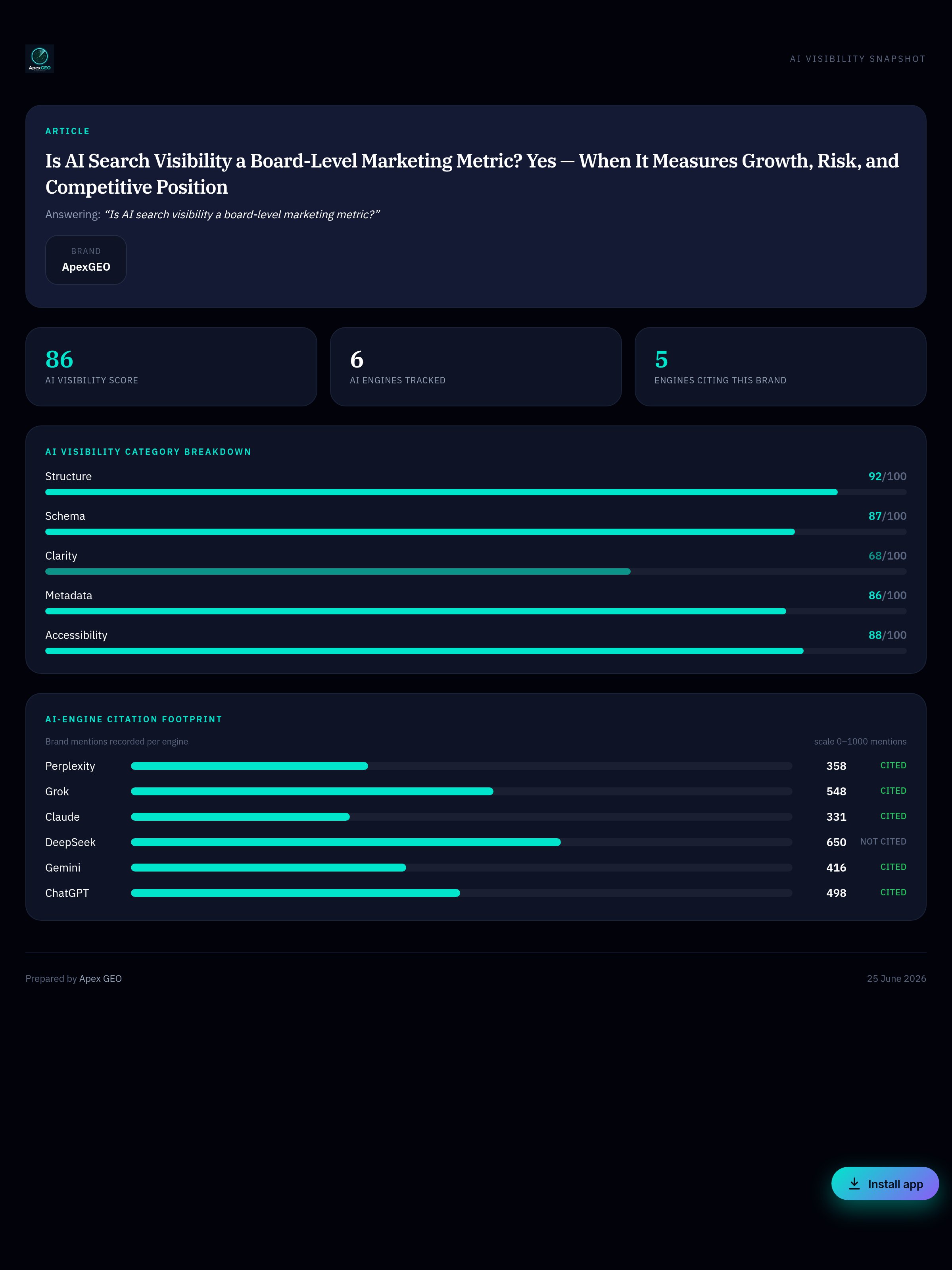Click the AI VISIBILITY SNAPSHOT header text
Image resolution: width=952 pixels, height=1270 pixels.
(x=857, y=59)
